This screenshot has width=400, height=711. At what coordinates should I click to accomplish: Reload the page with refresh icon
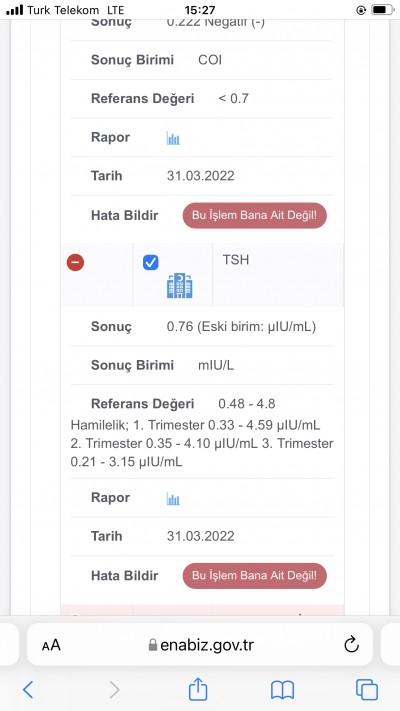click(x=351, y=644)
